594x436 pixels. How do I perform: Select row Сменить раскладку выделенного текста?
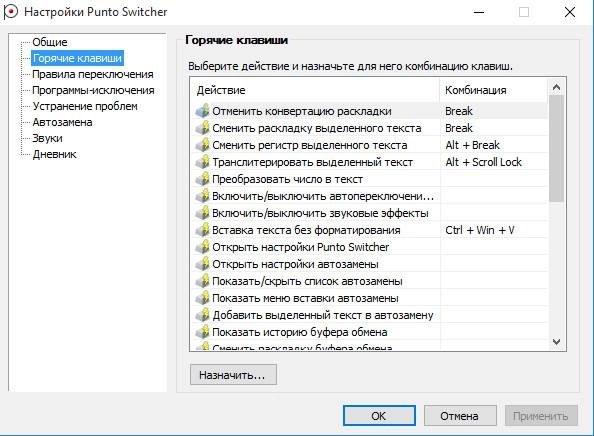click(369, 128)
